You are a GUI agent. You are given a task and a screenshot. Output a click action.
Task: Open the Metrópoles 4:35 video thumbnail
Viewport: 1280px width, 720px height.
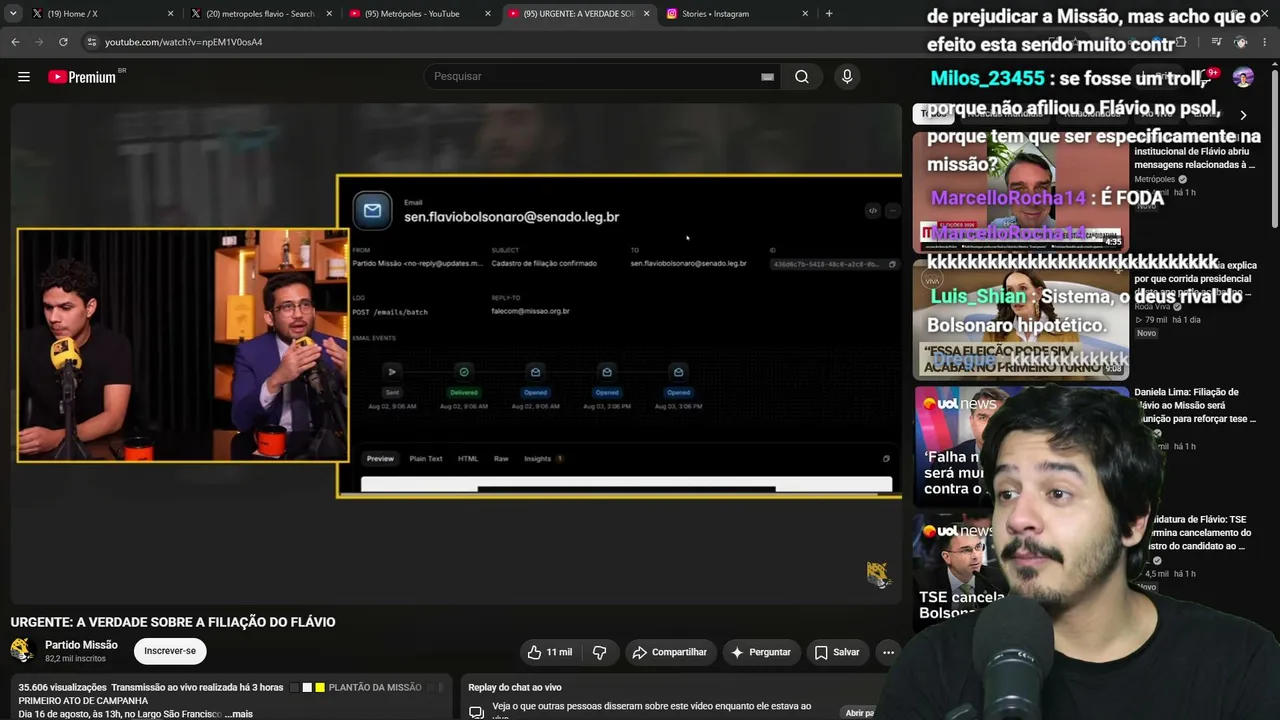click(x=1021, y=191)
